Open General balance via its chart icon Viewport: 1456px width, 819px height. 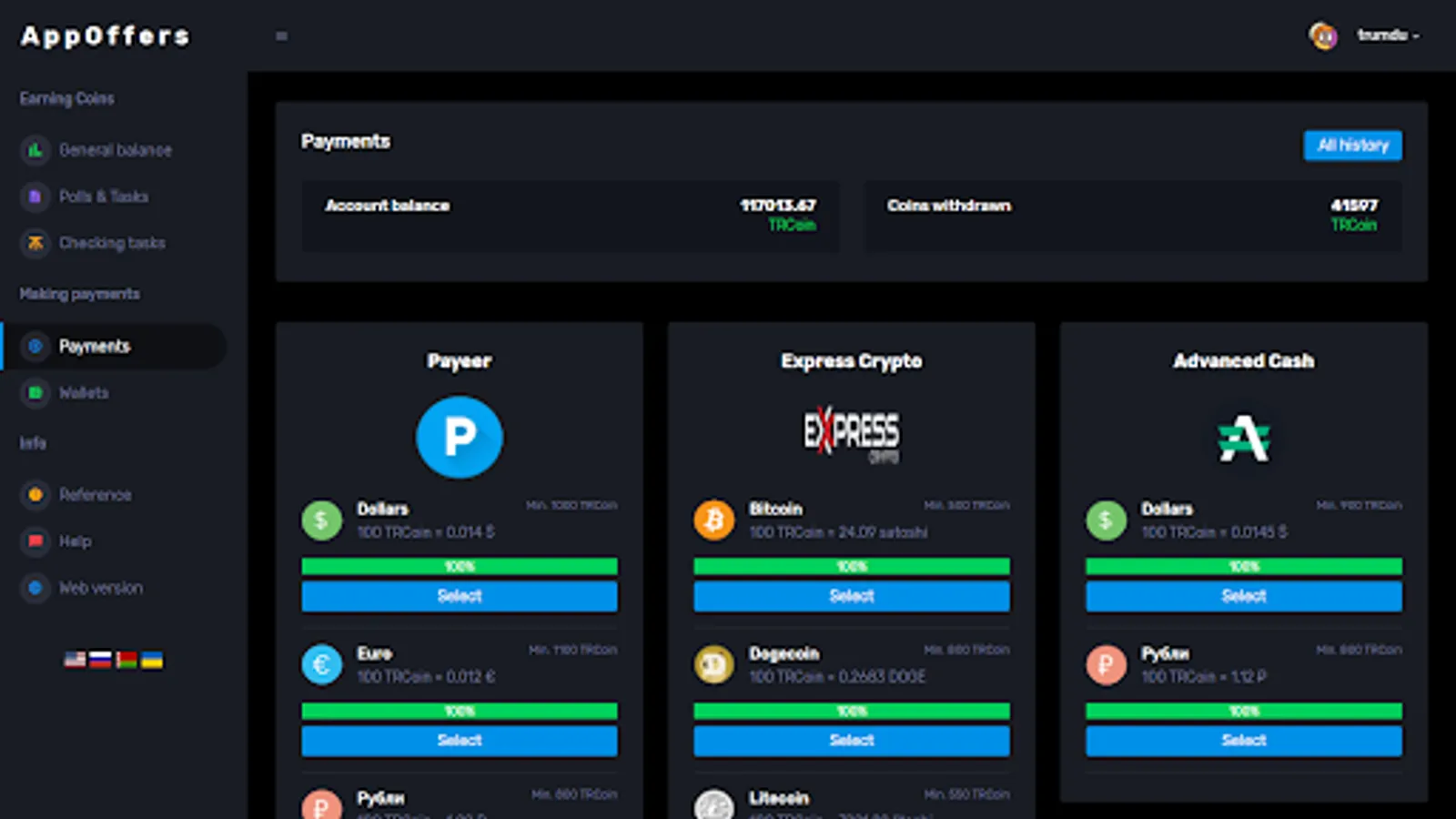[35, 150]
